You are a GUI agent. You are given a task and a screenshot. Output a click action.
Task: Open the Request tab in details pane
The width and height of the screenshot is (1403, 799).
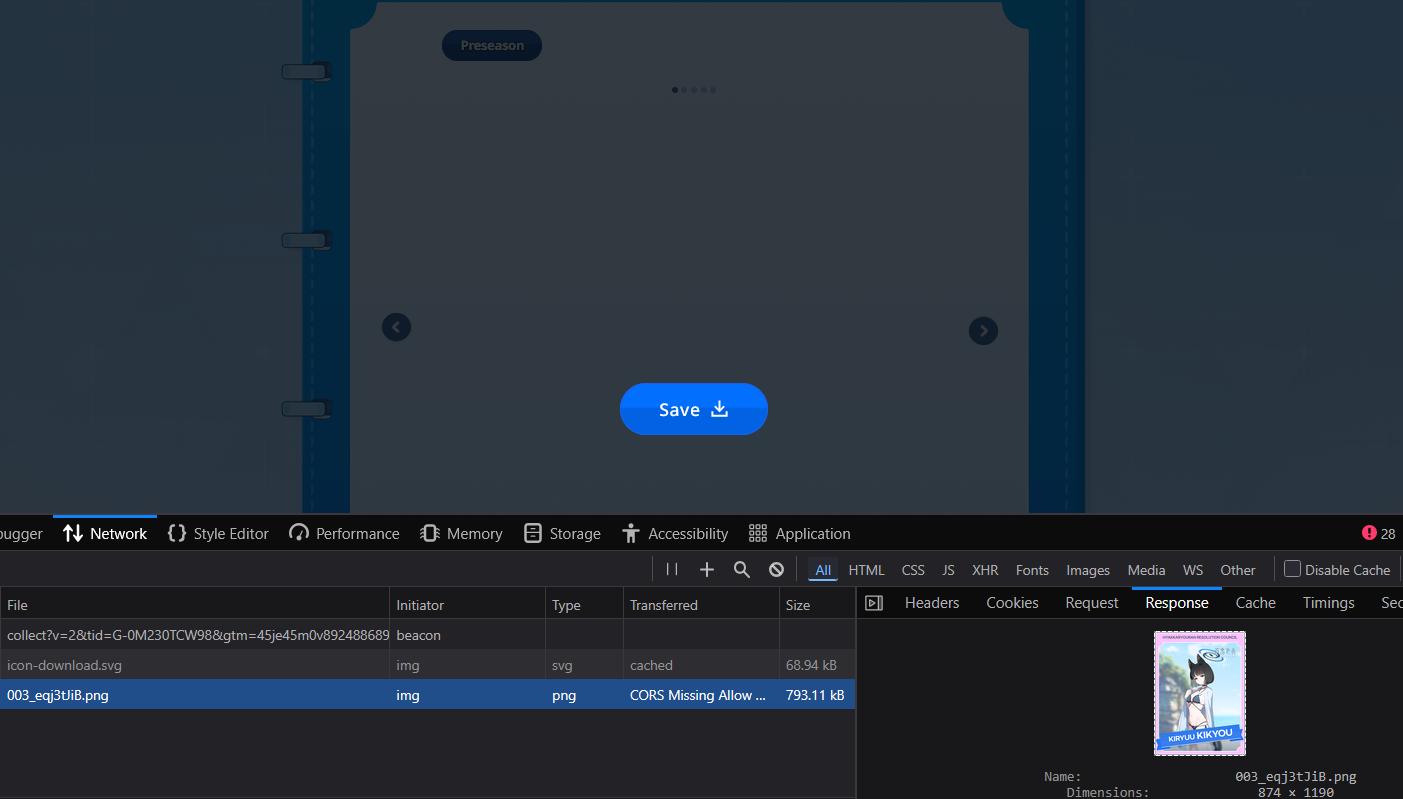(x=1092, y=603)
